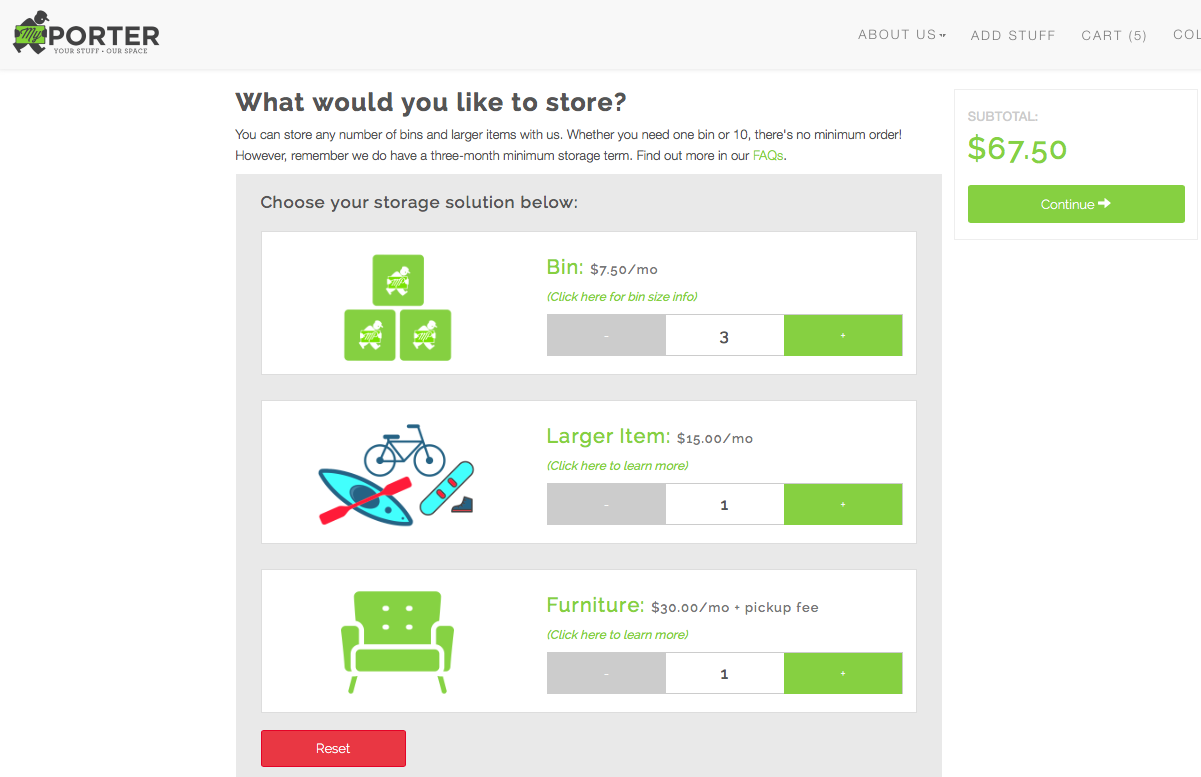Viewport: 1201px width, 777px height.
Task: Open Furniture learn more link
Action: [617, 635]
